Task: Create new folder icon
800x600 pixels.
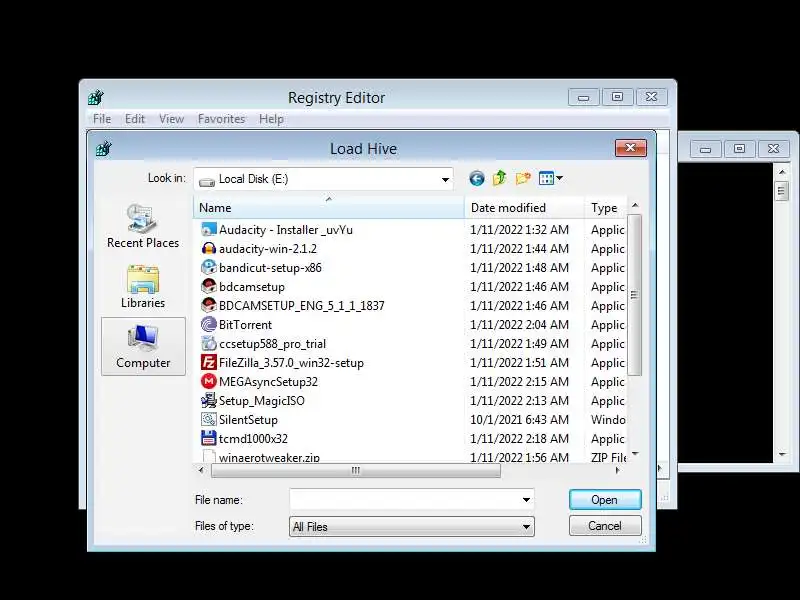Action: pos(523,178)
